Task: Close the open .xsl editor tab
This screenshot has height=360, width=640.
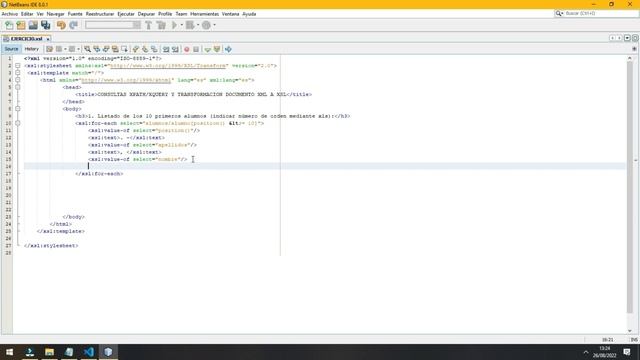Action: [x=48, y=39]
